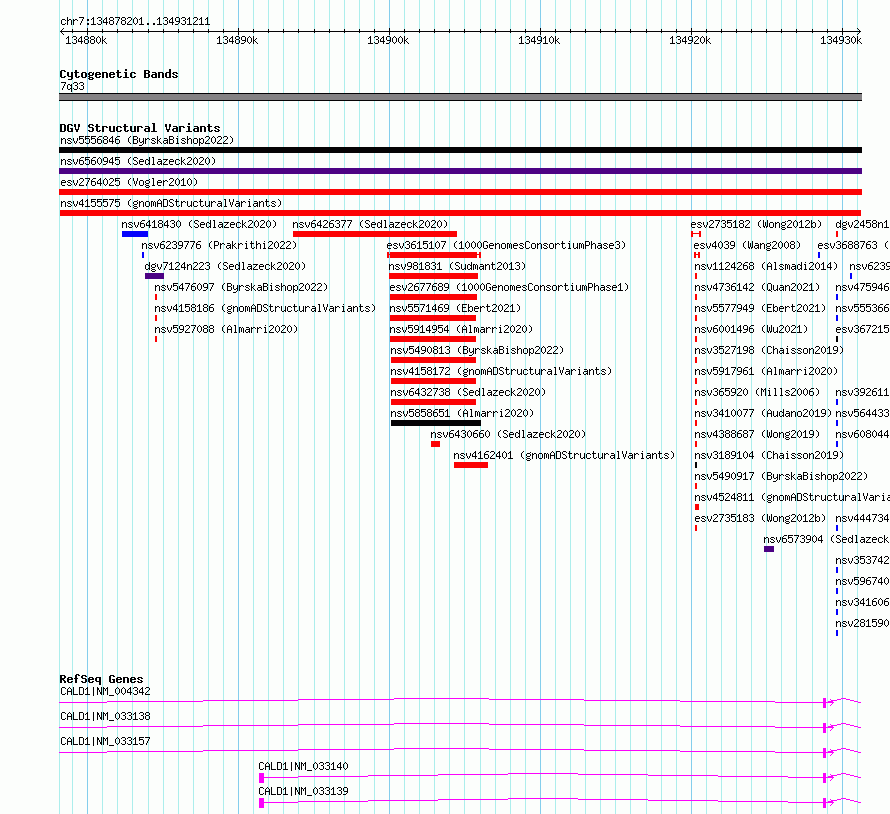This screenshot has height=814, width=890.
Task: Click the chr7:134878201..134931211 region text
Action: click(135, 22)
